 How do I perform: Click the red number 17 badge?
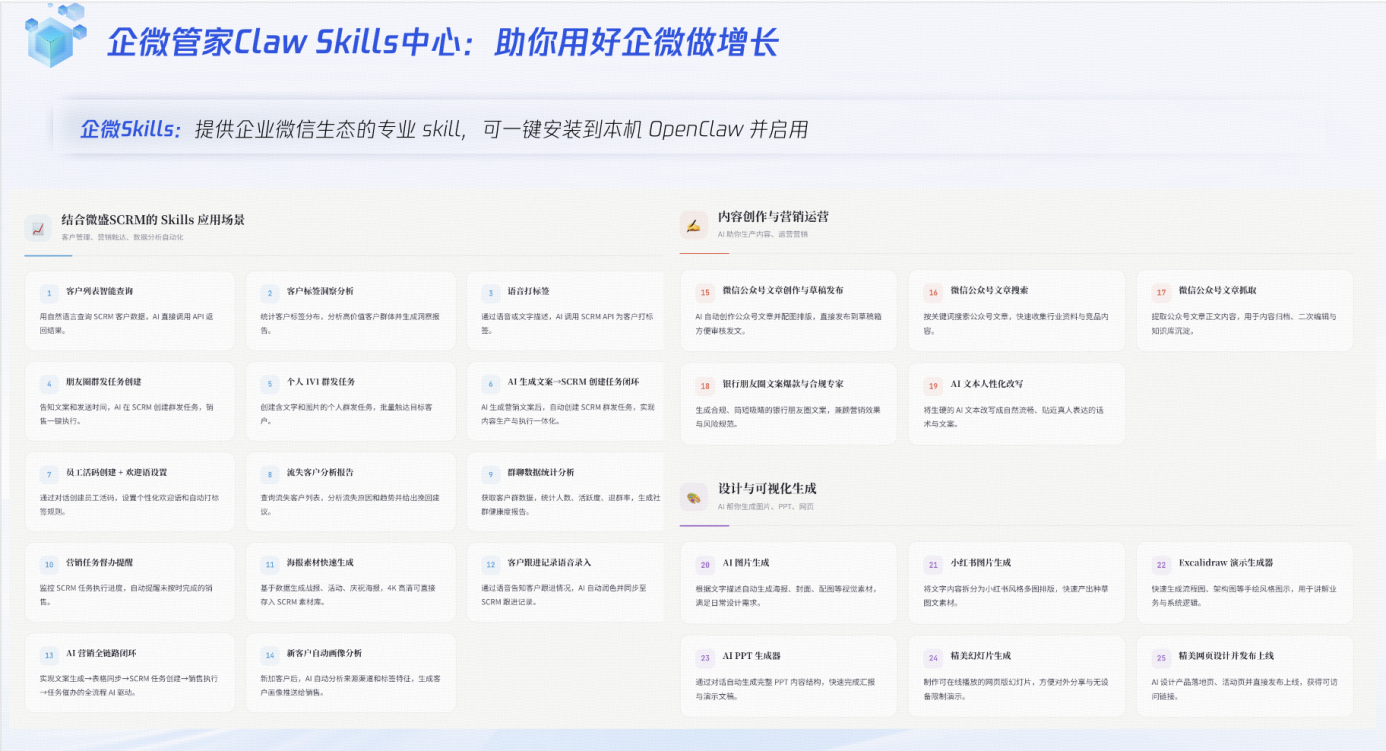coord(1161,292)
